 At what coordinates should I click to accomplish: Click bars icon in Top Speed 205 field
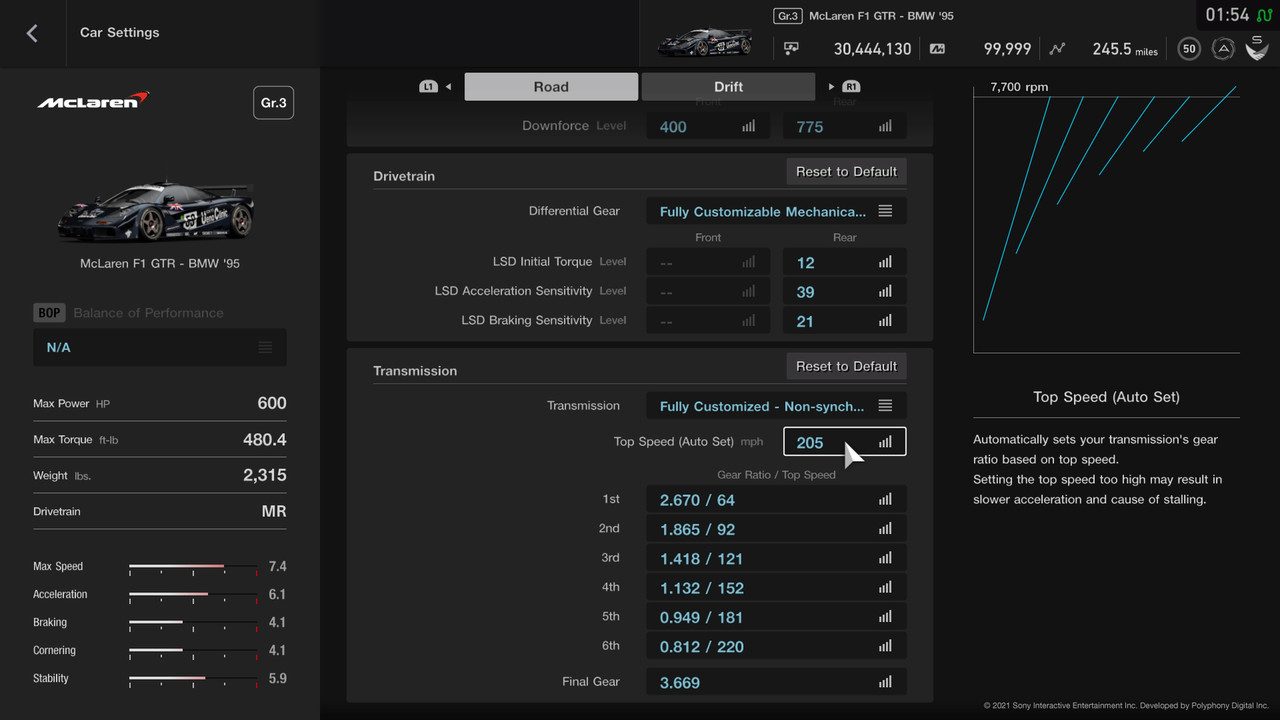click(x=885, y=442)
